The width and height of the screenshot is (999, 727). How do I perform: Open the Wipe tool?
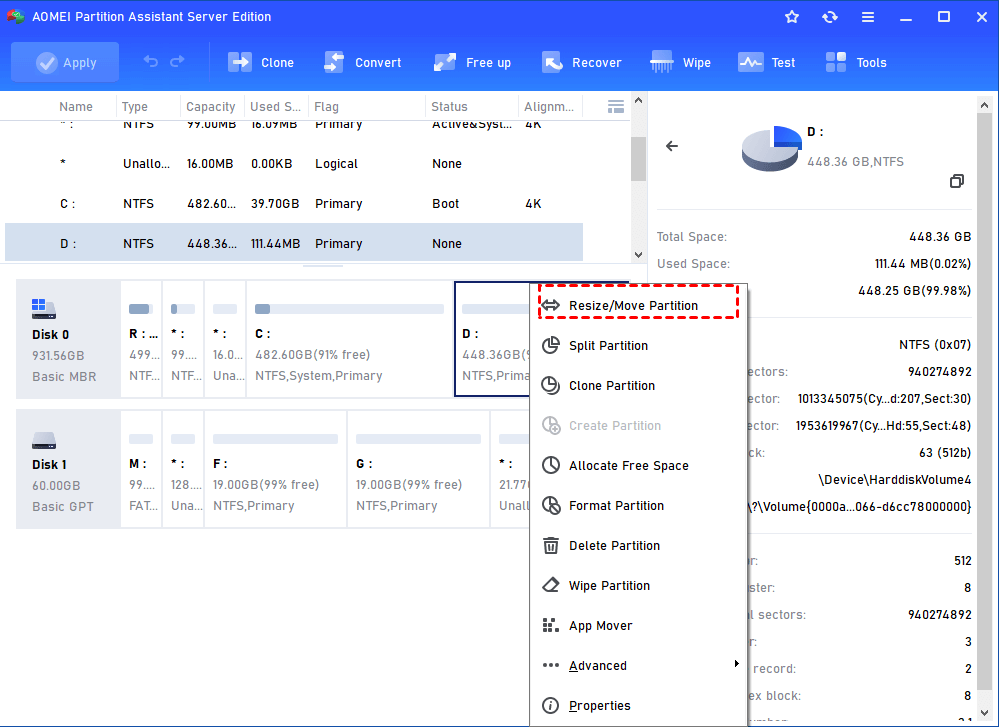[680, 62]
